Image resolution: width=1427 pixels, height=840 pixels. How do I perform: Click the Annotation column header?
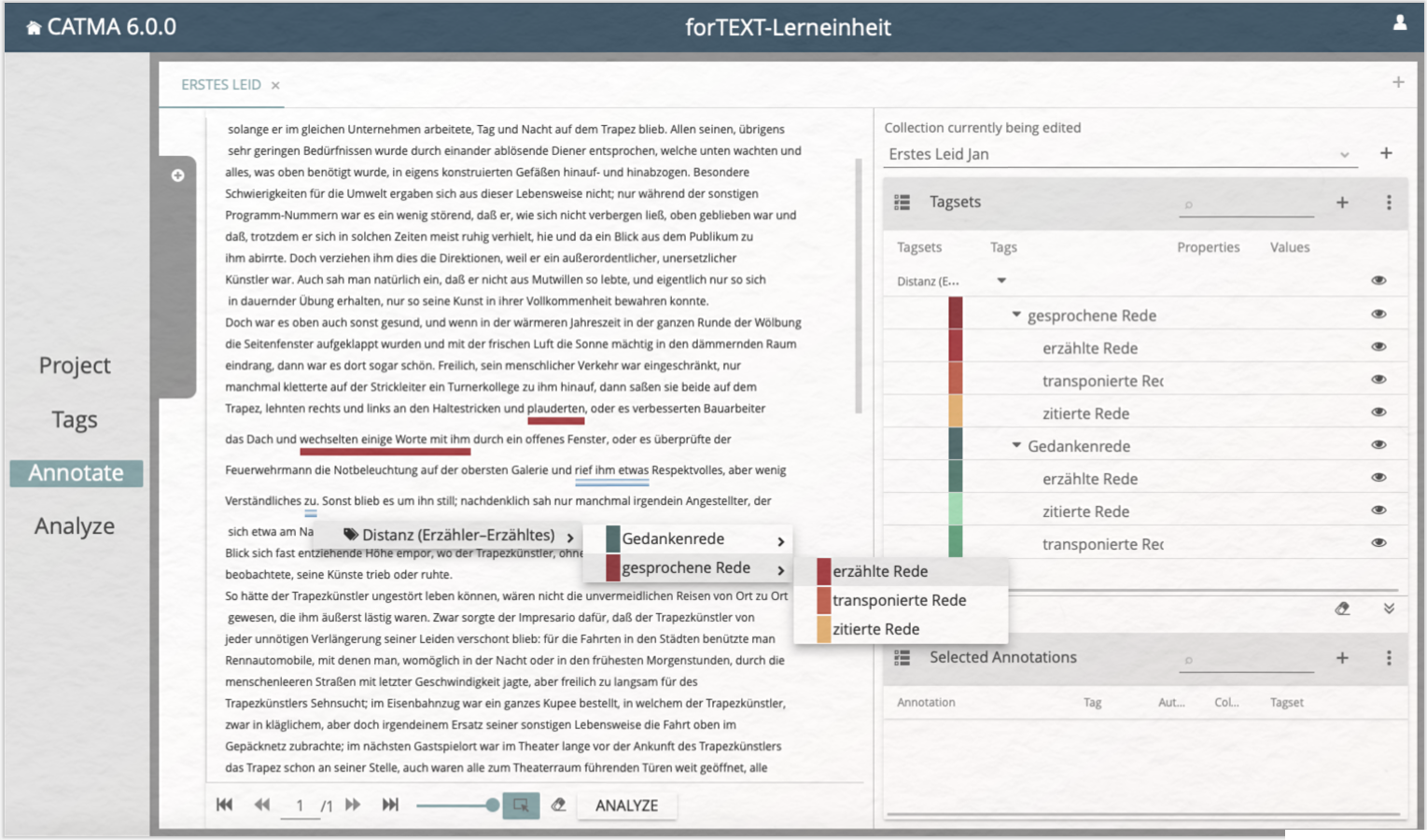click(x=926, y=703)
